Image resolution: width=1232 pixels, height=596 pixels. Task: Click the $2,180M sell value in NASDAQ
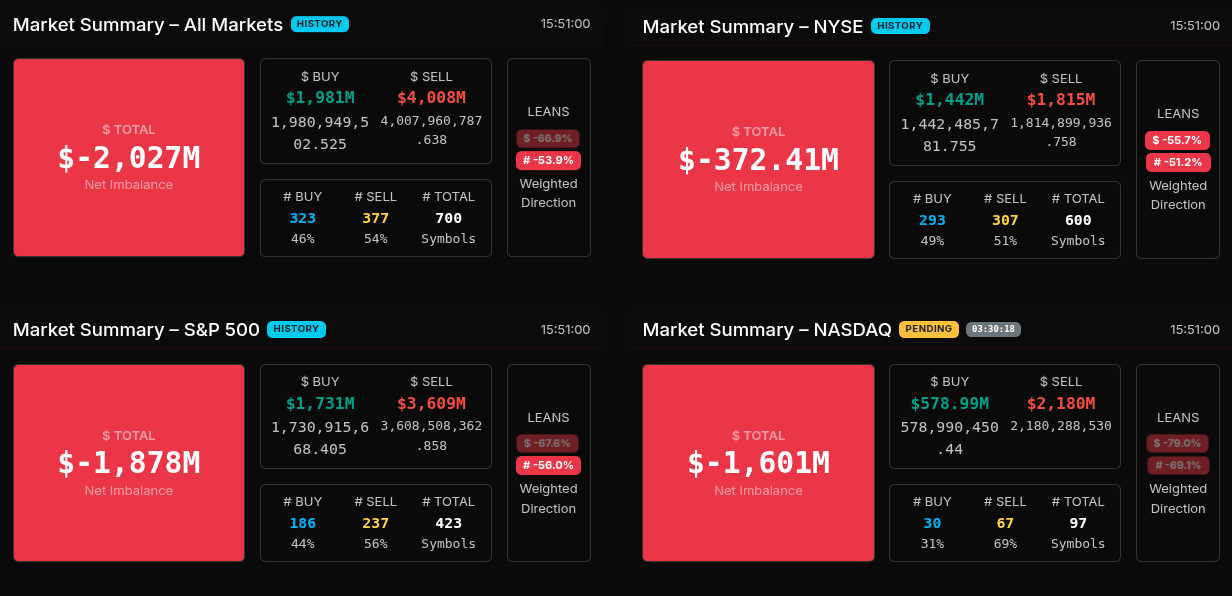click(x=1060, y=403)
